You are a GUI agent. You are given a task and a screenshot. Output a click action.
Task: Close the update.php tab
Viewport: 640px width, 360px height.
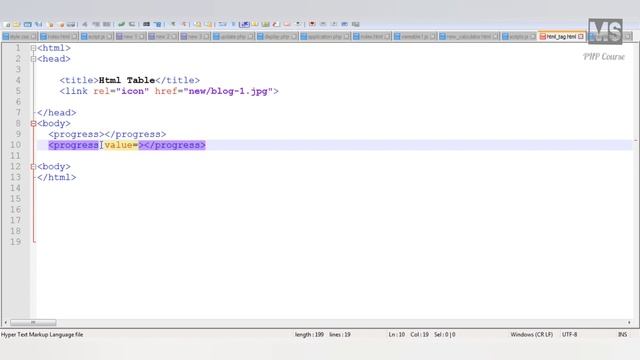(250, 37)
